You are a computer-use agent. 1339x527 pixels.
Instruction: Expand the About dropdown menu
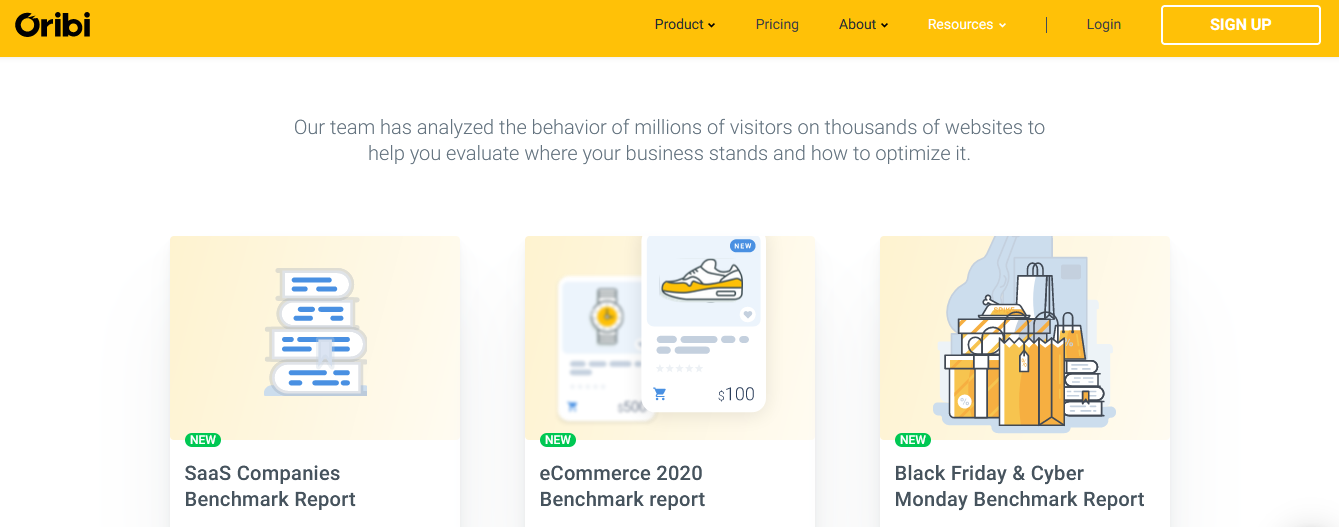tap(863, 24)
